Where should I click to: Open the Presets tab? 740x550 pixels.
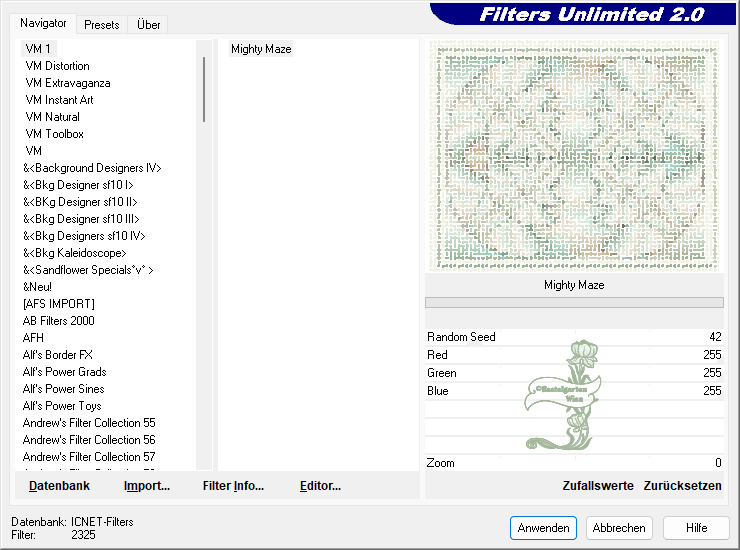click(x=101, y=25)
